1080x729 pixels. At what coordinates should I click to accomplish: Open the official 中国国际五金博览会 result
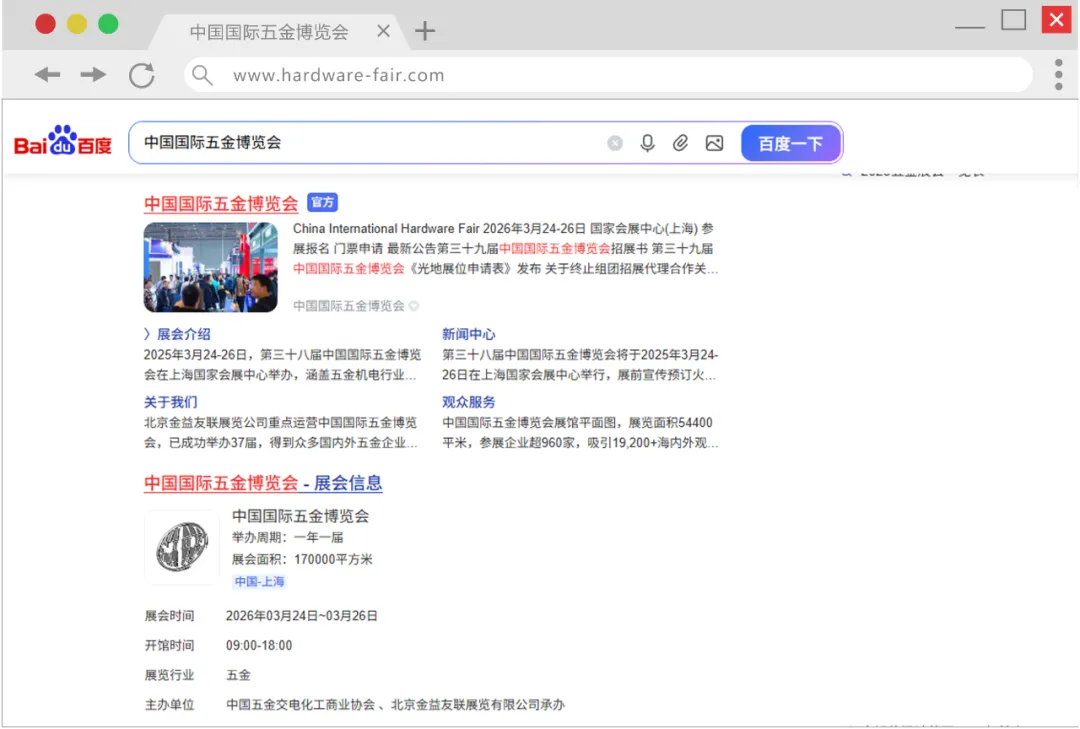221,204
